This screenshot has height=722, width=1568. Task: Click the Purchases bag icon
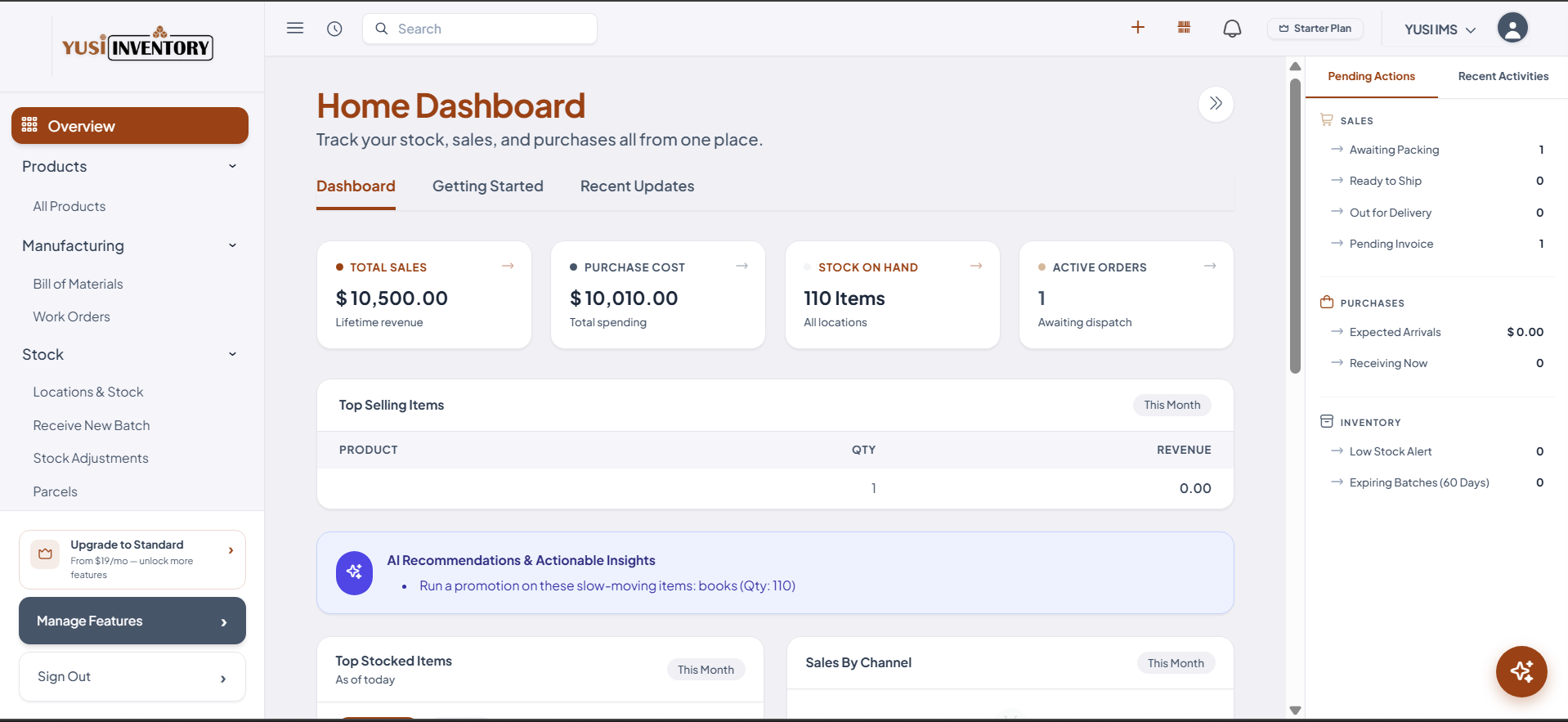point(1326,302)
